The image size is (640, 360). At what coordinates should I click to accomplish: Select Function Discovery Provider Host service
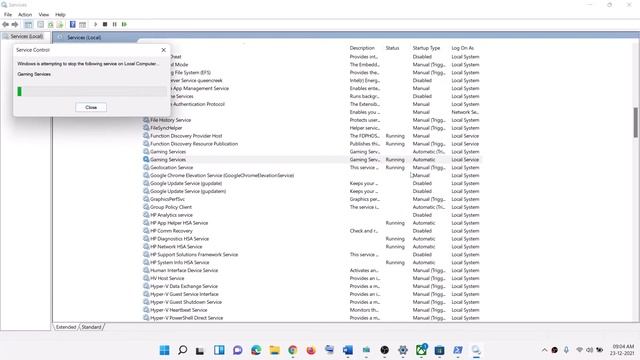[x=312, y=136]
